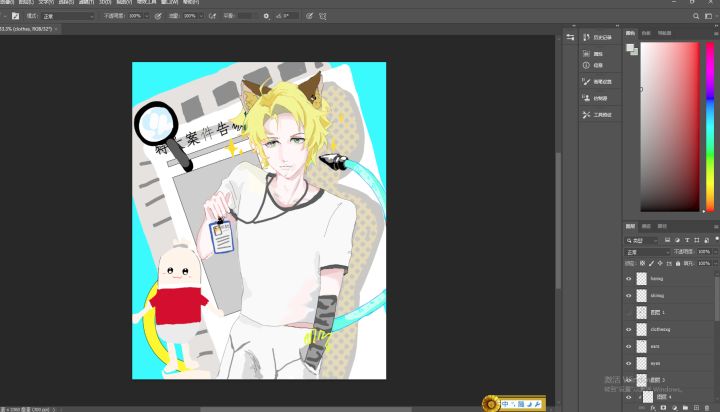This screenshot has width=720, height=412.
Task: Toggle visibility of clothes layer
Action: (x=629, y=329)
